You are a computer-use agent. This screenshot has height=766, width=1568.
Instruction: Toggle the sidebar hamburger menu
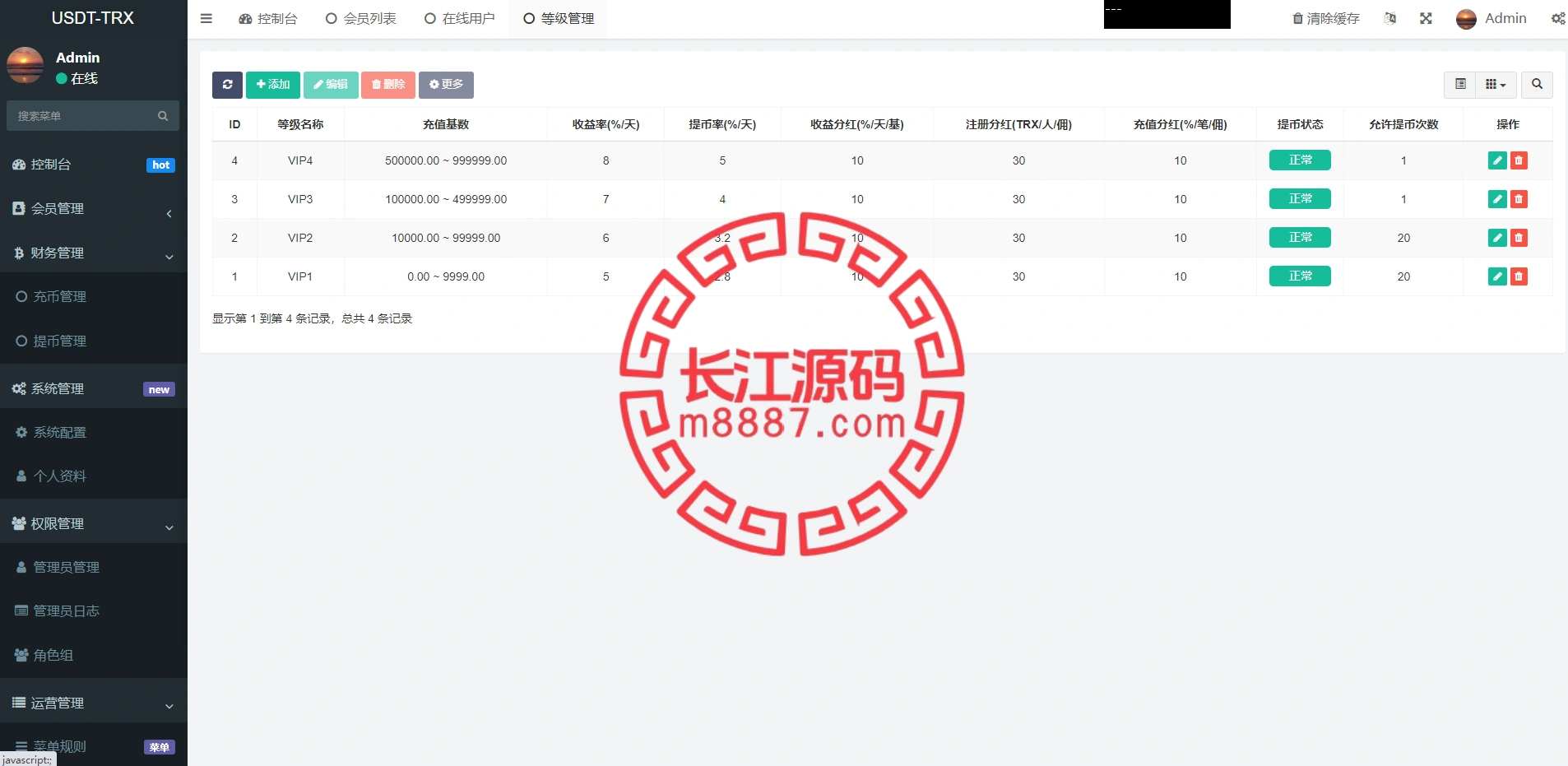pos(206,18)
